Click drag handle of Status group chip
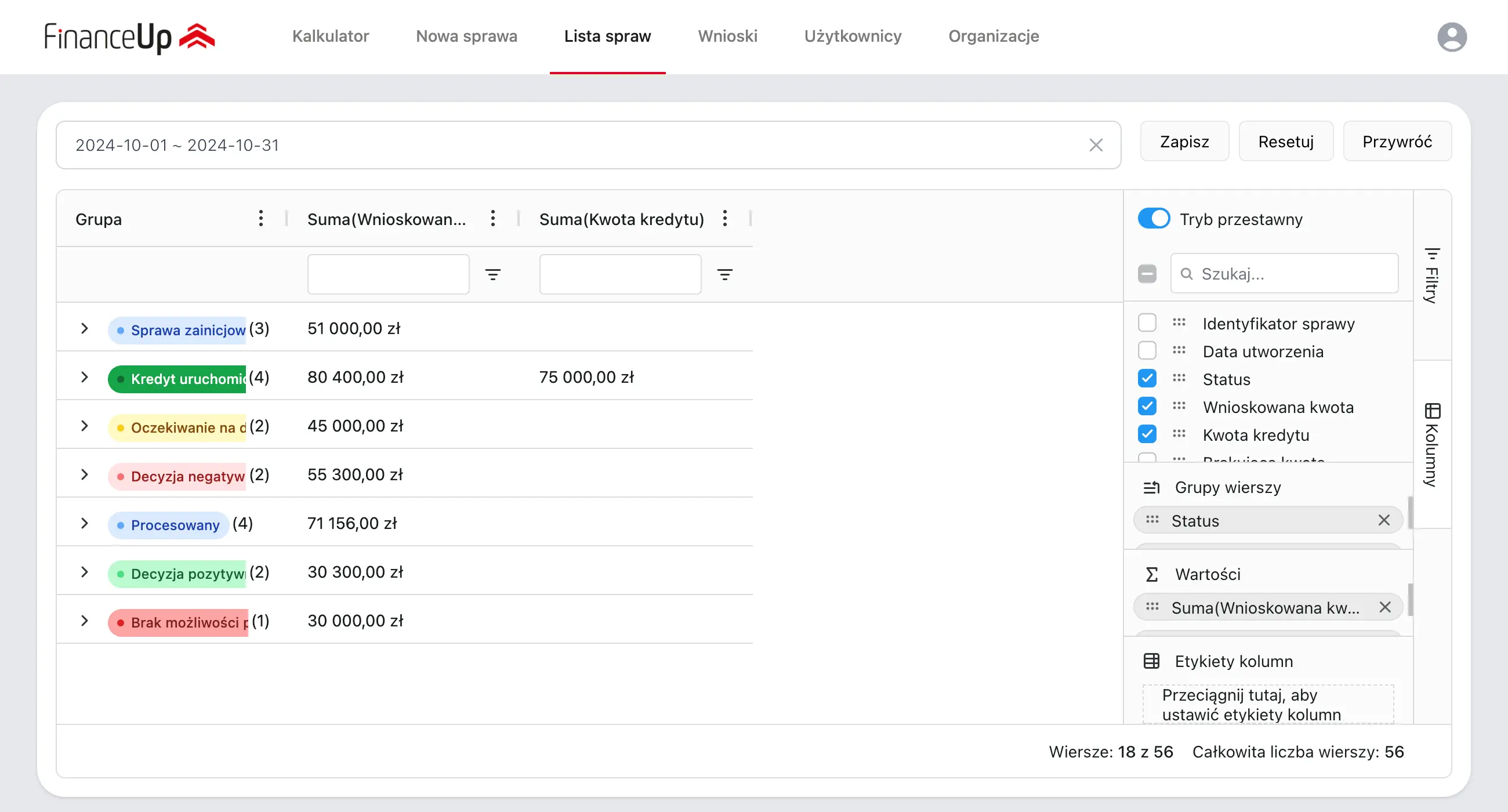Screen dimensions: 1508x812 (1152, 520)
